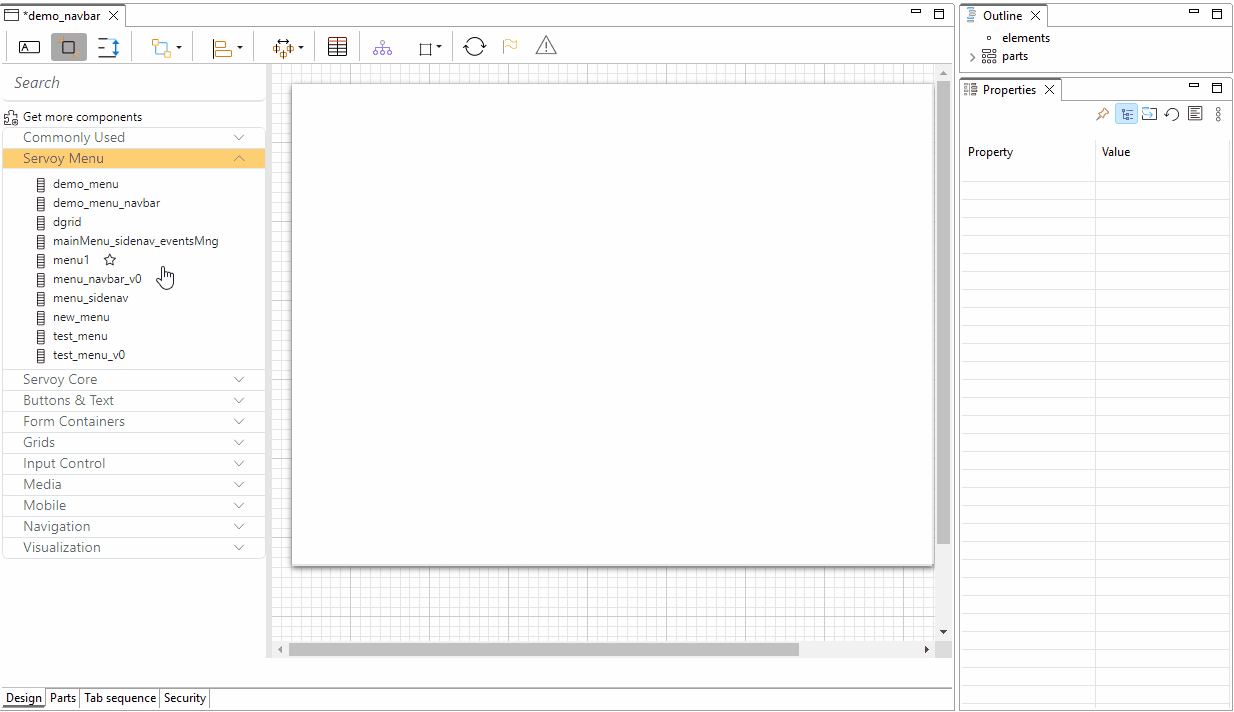Expand the Mobile category
This screenshot has height=712, width=1234.
point(134,505)
